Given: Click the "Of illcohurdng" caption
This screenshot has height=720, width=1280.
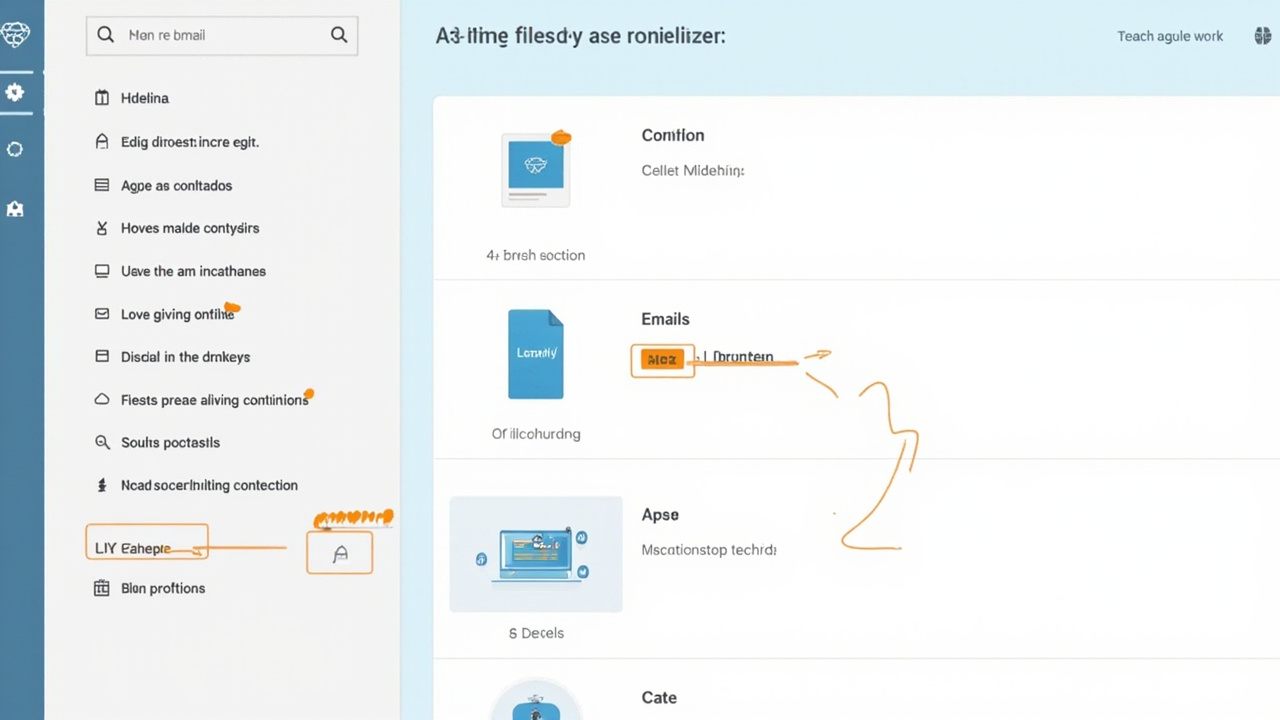Looking at the screenshot, I should point(536,434).
